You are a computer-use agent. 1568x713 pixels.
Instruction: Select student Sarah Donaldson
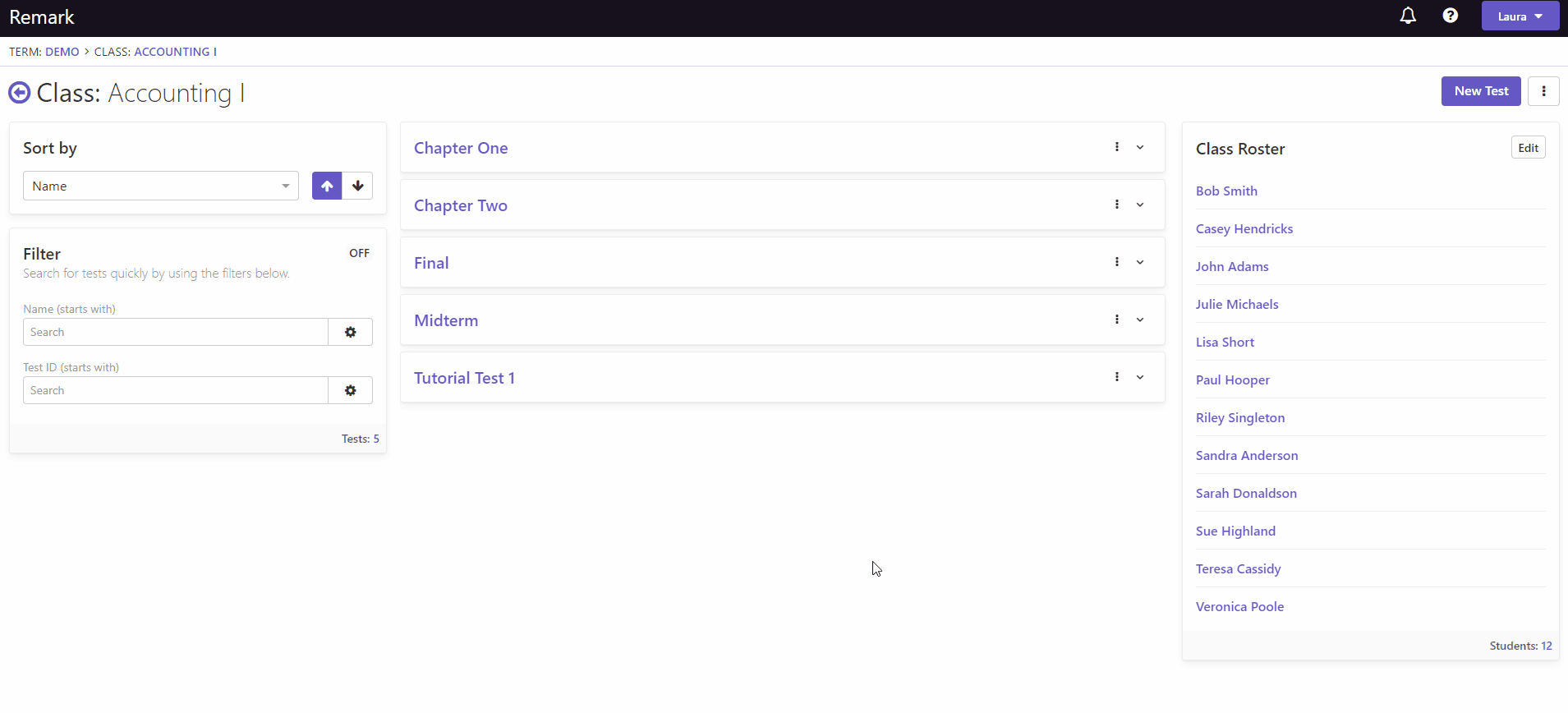1246,493
